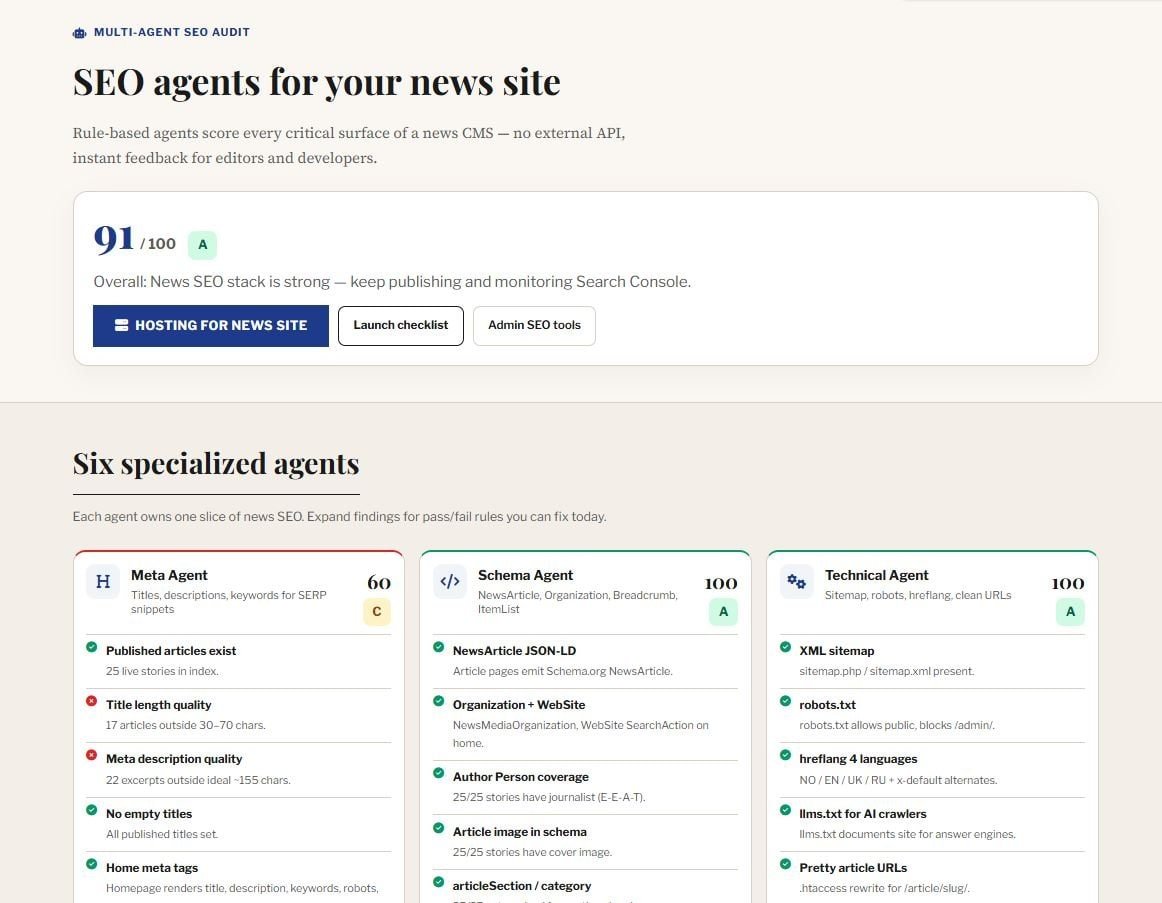This screenshot has height=903, width=1162.
Task: Click the NewsArticle JSON-LD finding
Action: pos(514,650)
